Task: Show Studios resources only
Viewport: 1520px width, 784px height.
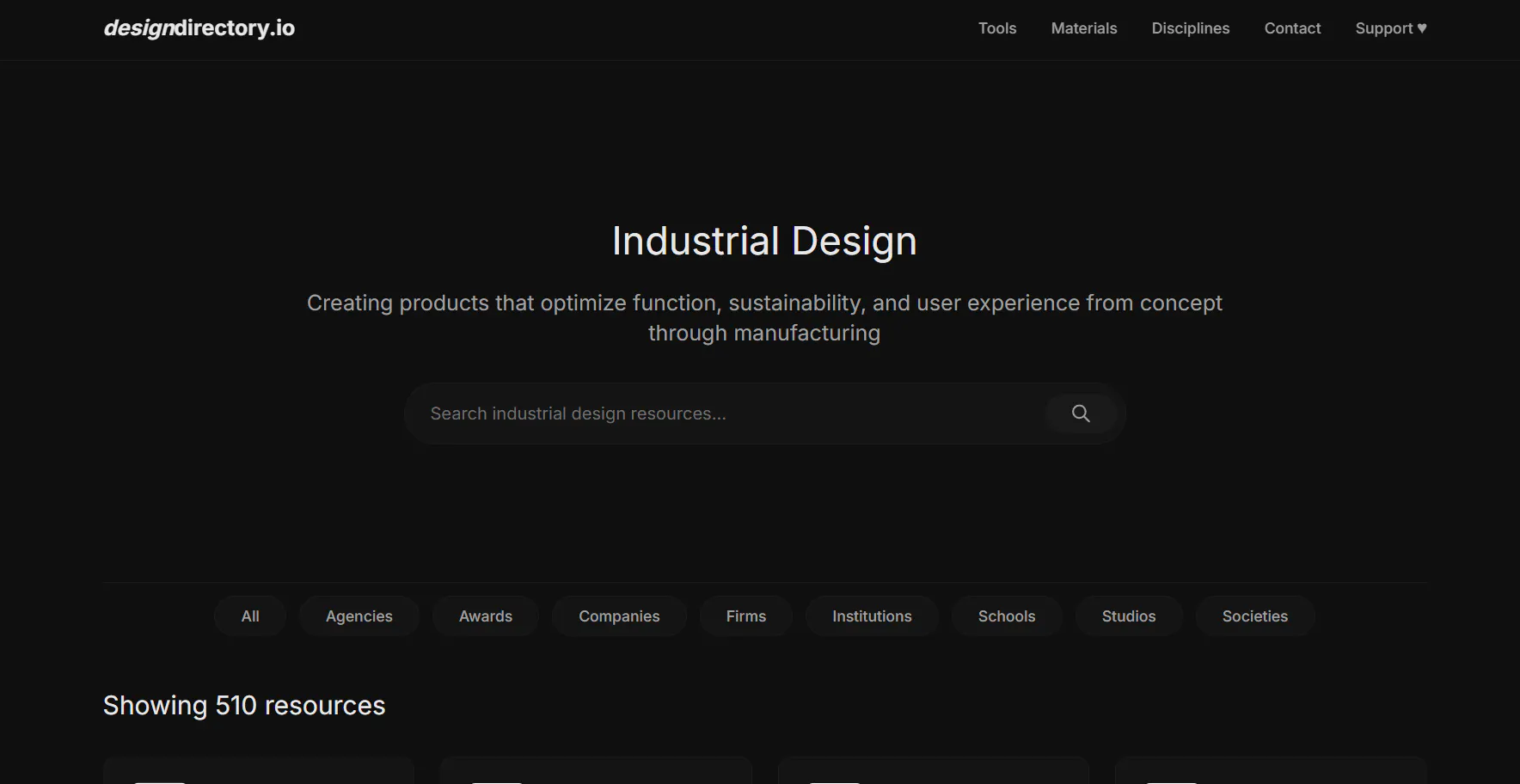Action: [1129, 616]
